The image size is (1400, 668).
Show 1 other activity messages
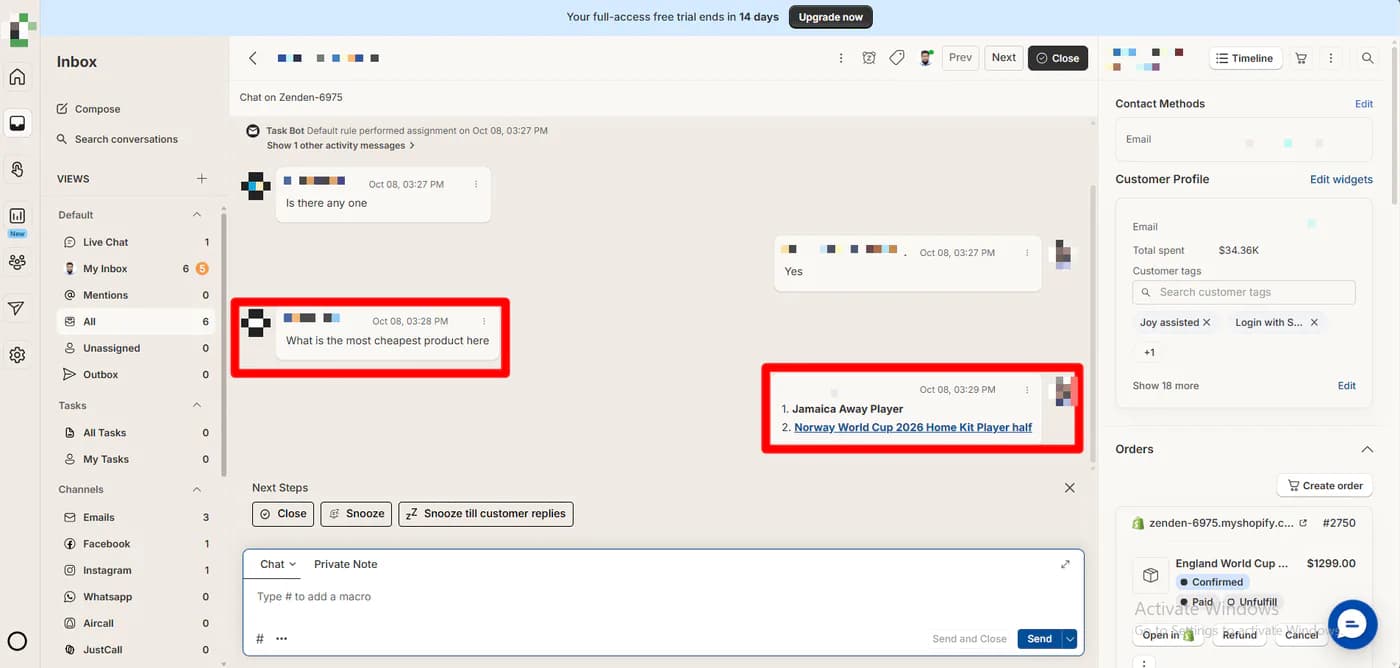340,146
